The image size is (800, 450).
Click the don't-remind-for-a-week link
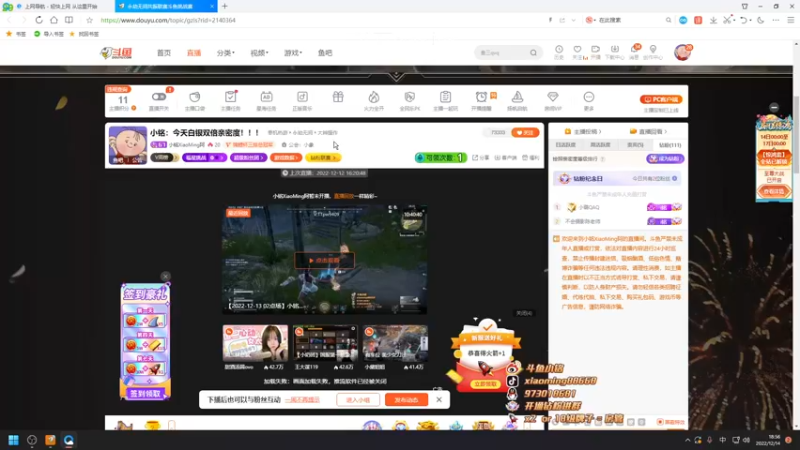click(x=303, y=400)
